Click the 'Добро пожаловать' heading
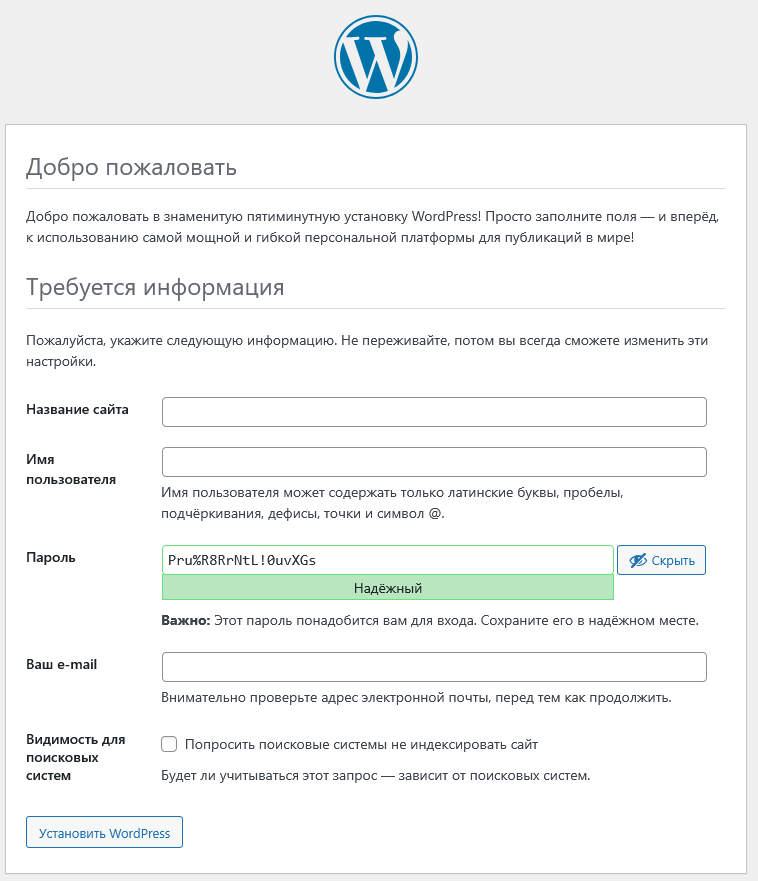This screenshot has width=758, height=881. [x=131, y=167]
